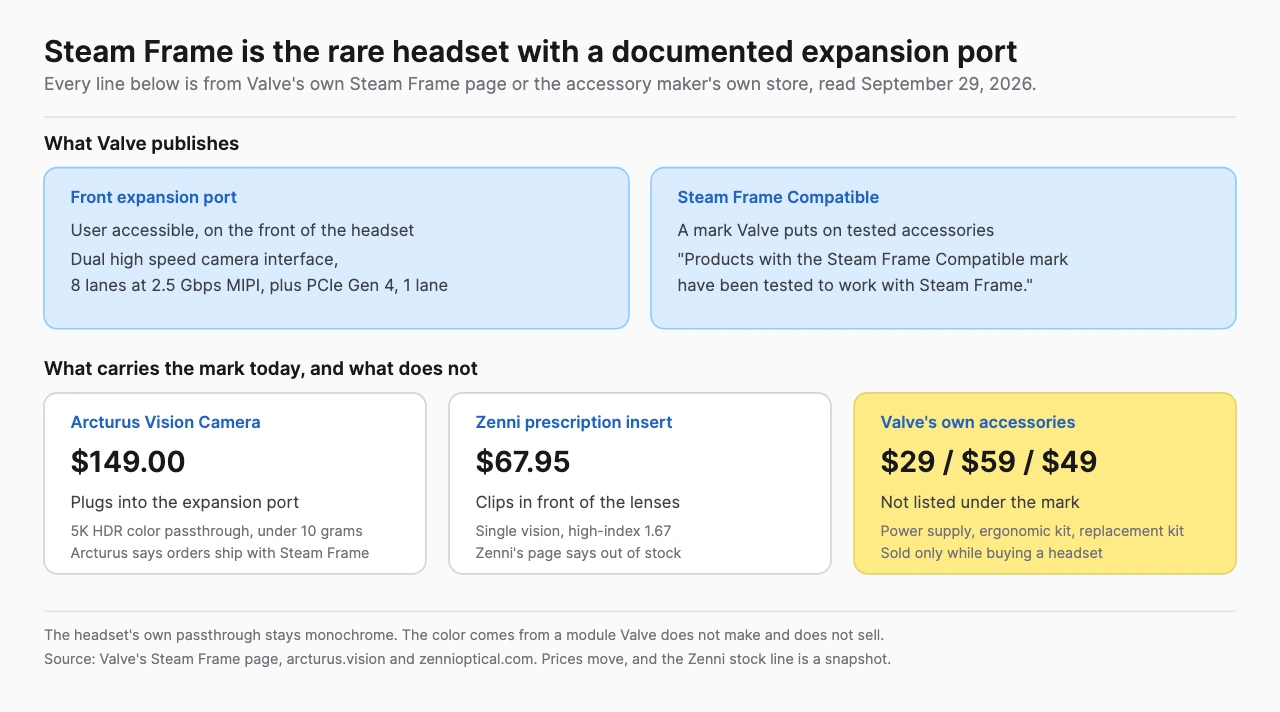Click the 'Dual high speed camera interface,' line
The image size is (1280, 712).
tap(204, 259)
